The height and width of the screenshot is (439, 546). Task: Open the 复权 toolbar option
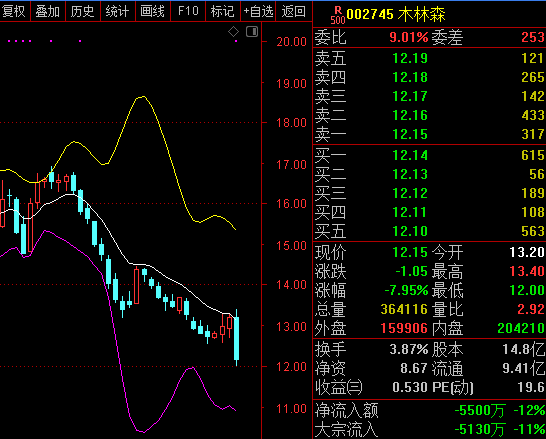14,11
